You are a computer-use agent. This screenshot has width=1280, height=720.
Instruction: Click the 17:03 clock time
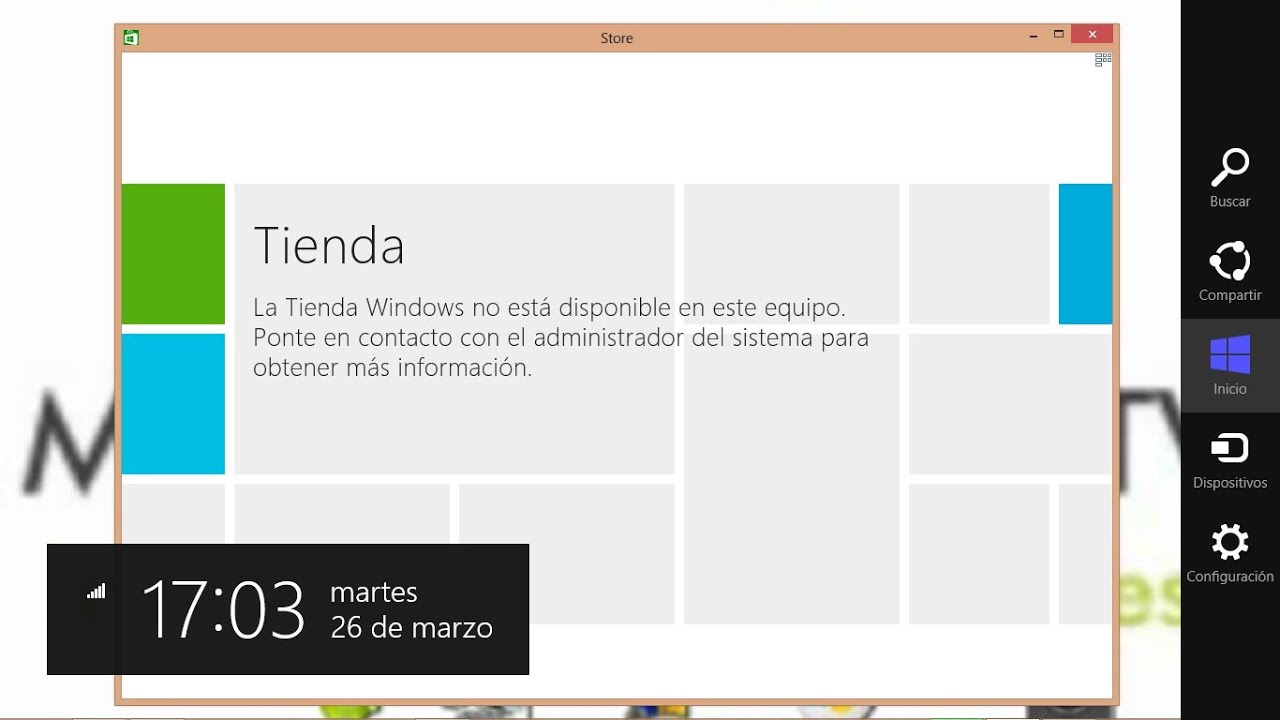point(223,610)
